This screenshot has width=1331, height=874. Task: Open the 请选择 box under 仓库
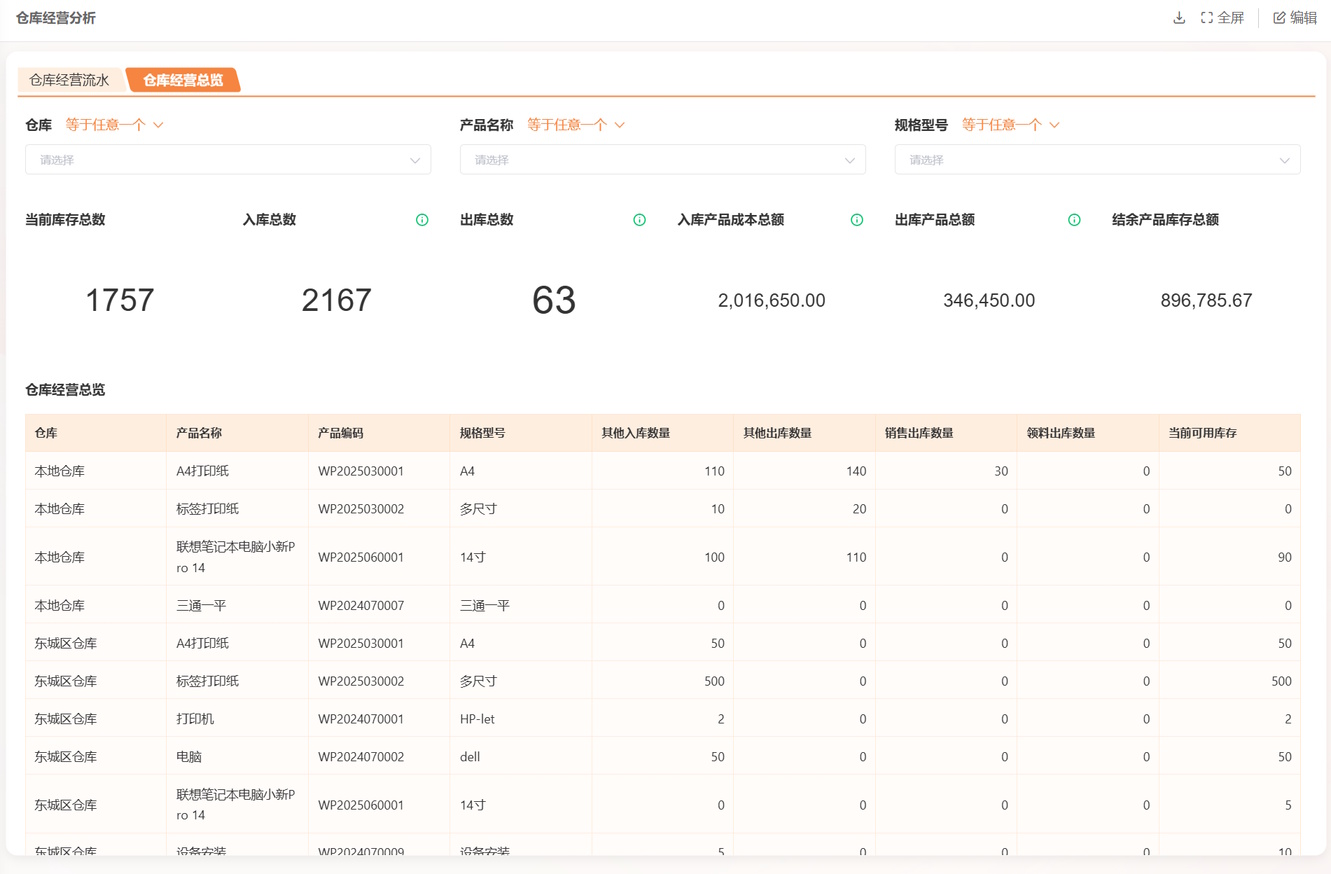pos(228,160)
